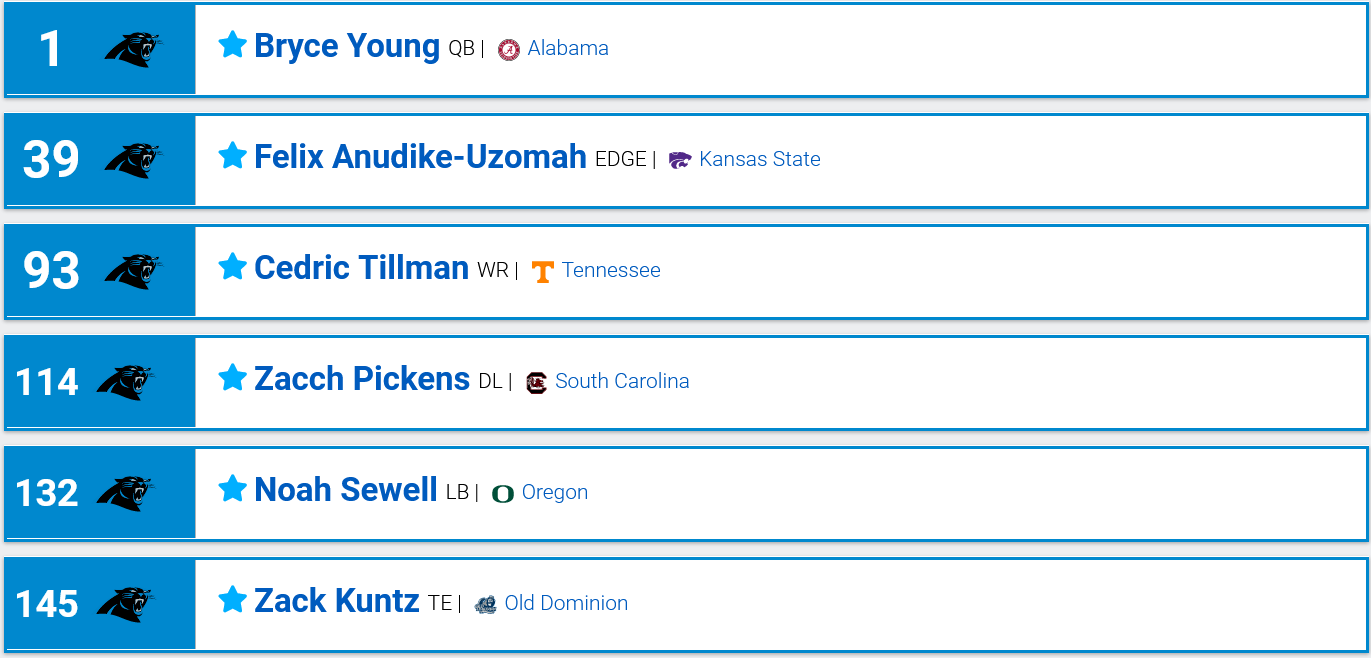This screenshot has width=1371, height=658.
Task: Click the Alabama crimson logo icon
Action: click(x=509, y=49)
